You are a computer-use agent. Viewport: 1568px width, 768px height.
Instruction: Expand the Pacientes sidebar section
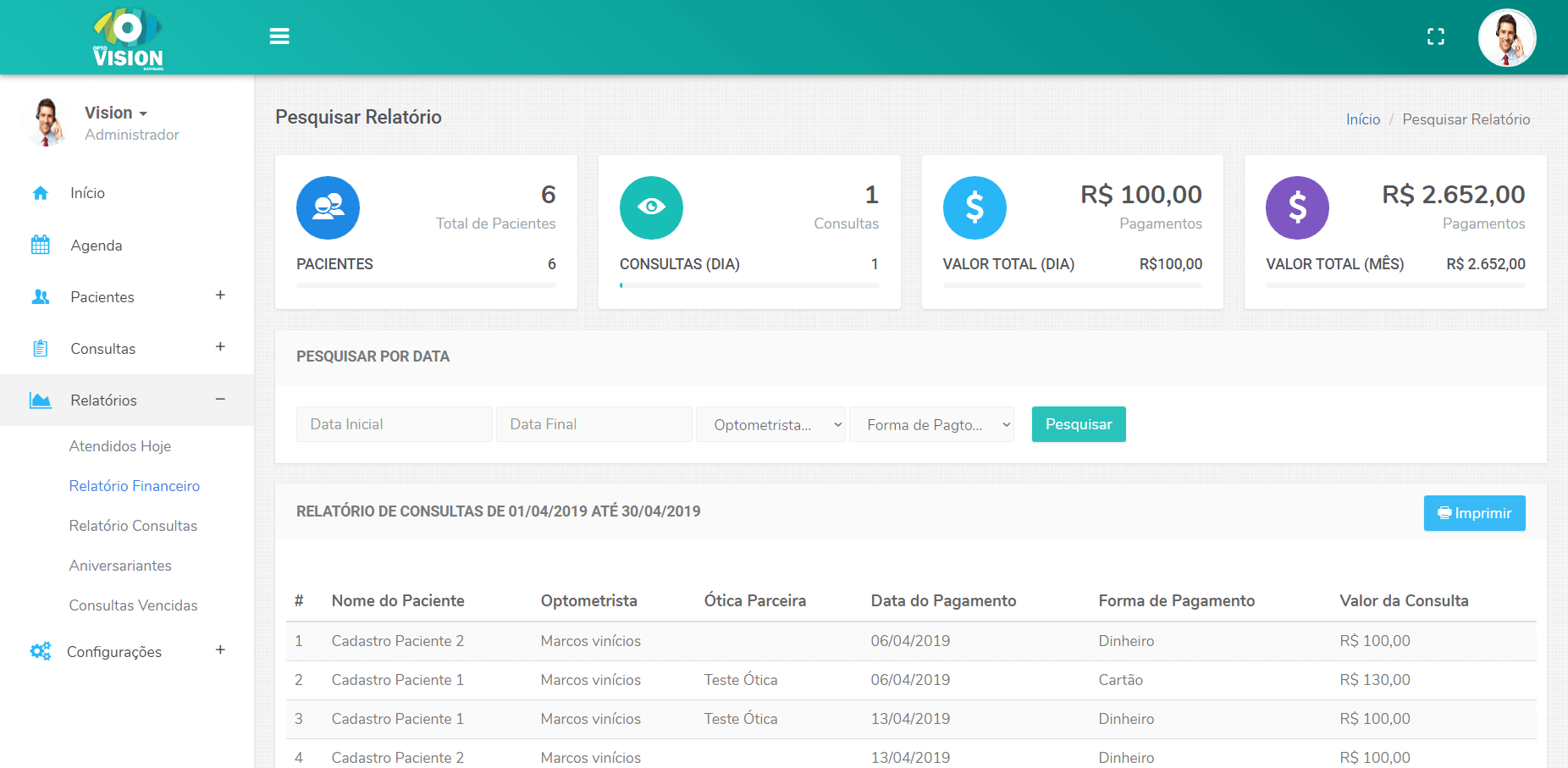click(x=220, y=296)
